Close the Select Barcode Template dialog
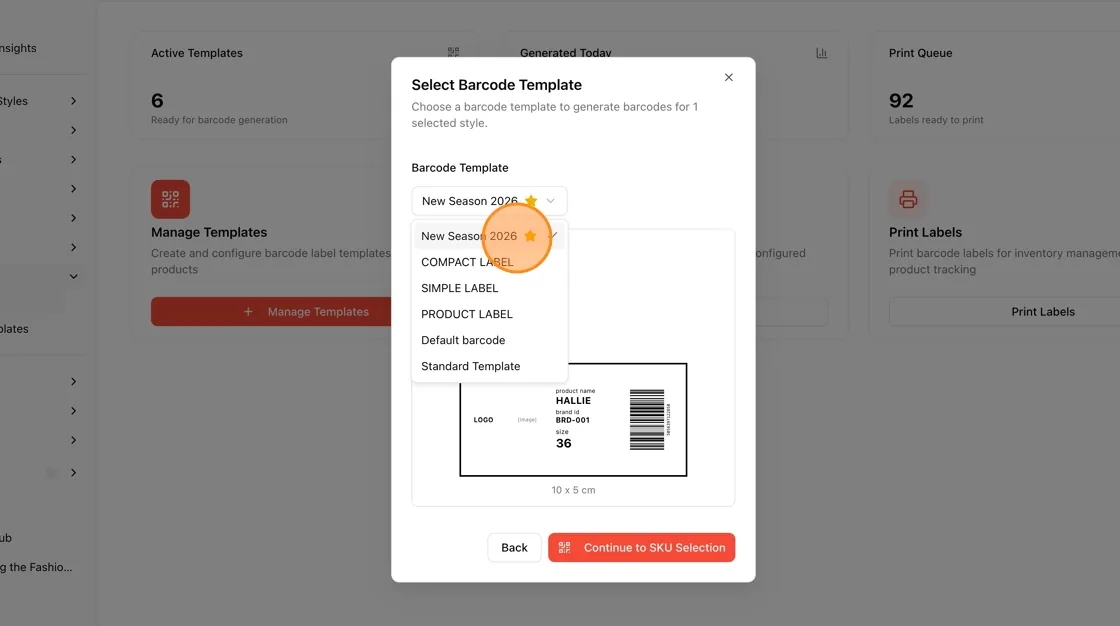The width and height of the screenshot is (1120, 626). click(729, 77)
